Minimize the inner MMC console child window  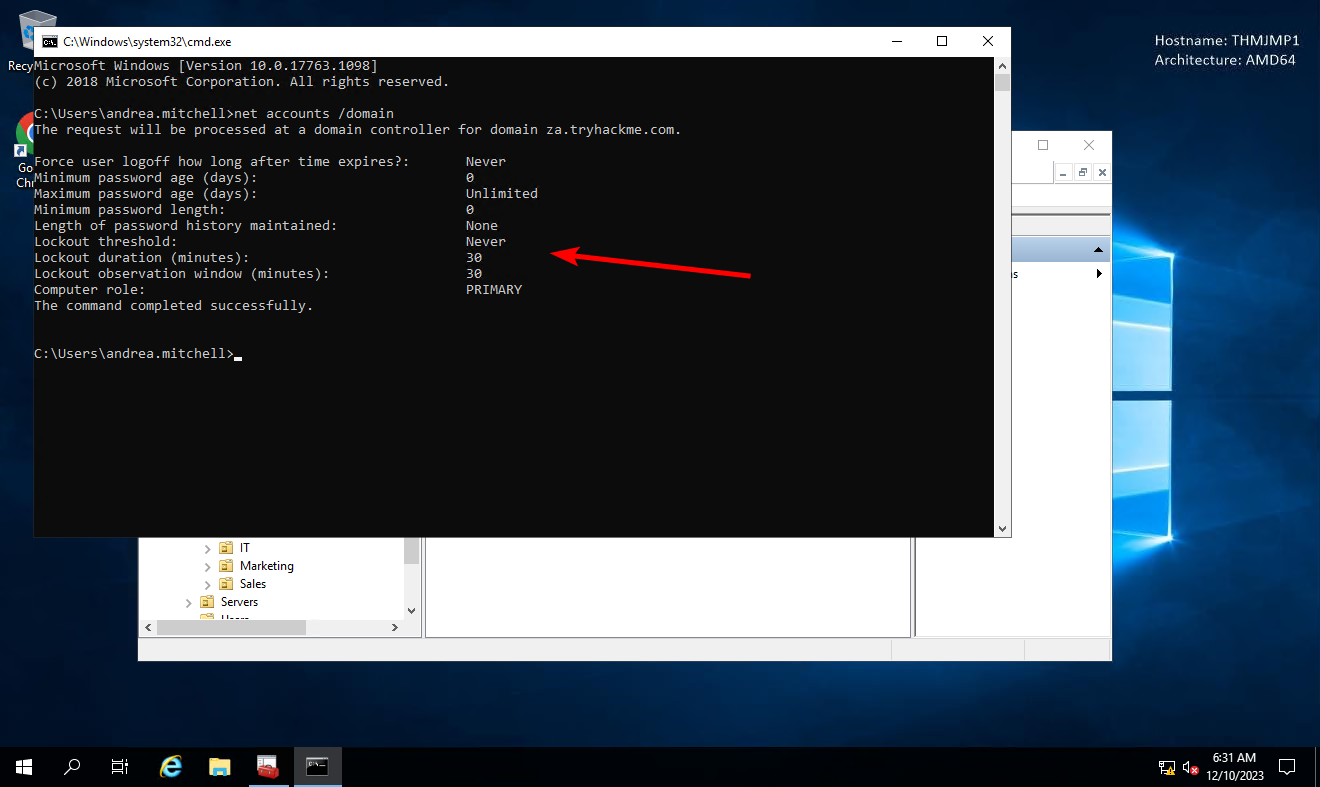coord(1064,172)
